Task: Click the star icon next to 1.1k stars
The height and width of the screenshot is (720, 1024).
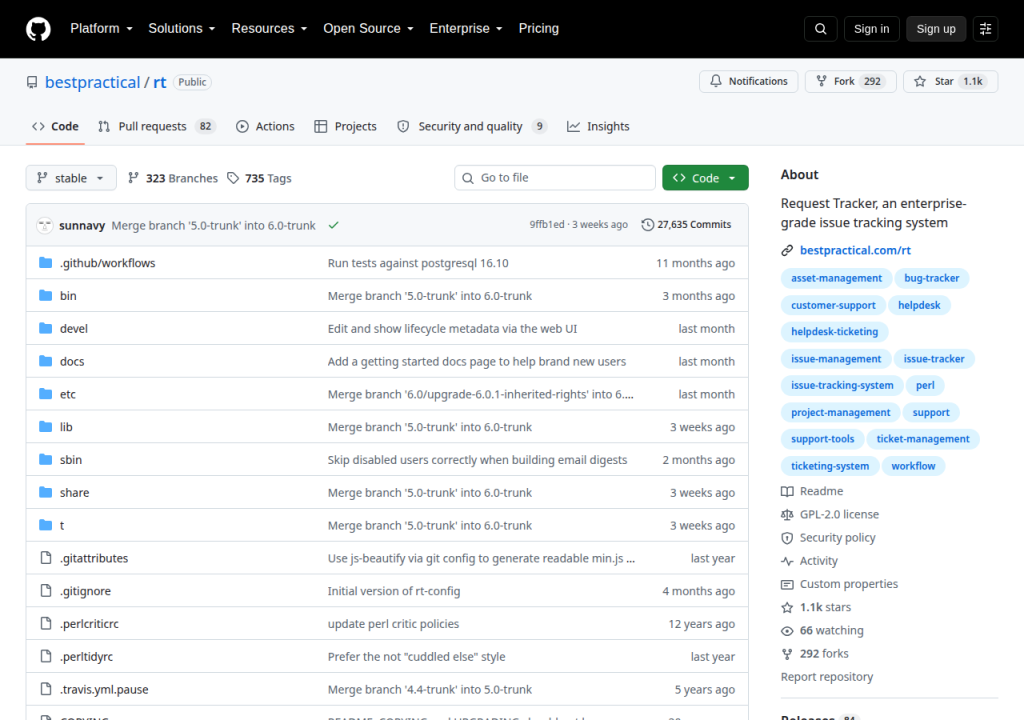Action: [x=787, y=608]
